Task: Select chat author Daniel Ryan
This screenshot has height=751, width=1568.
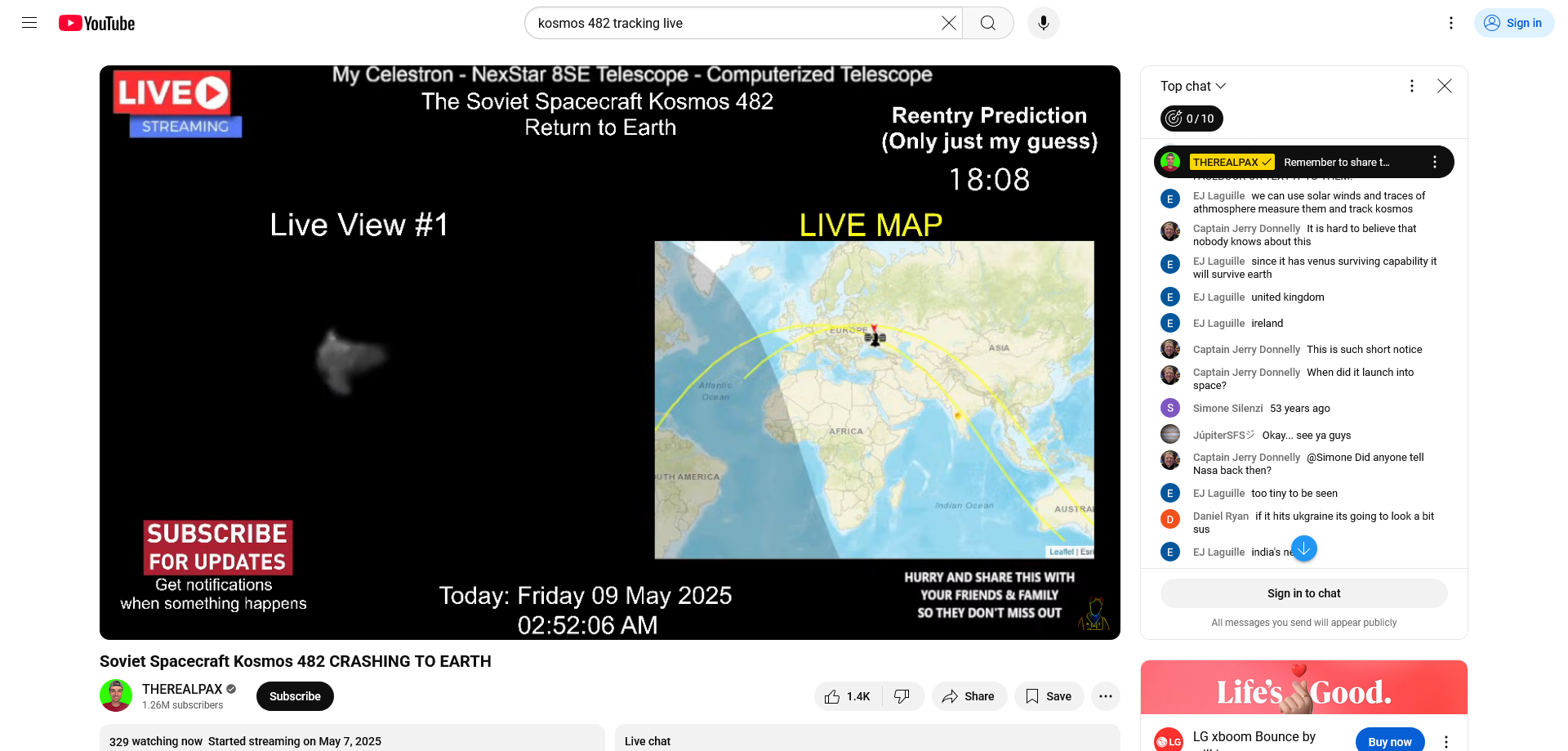Action: [x=1220, y=516]
